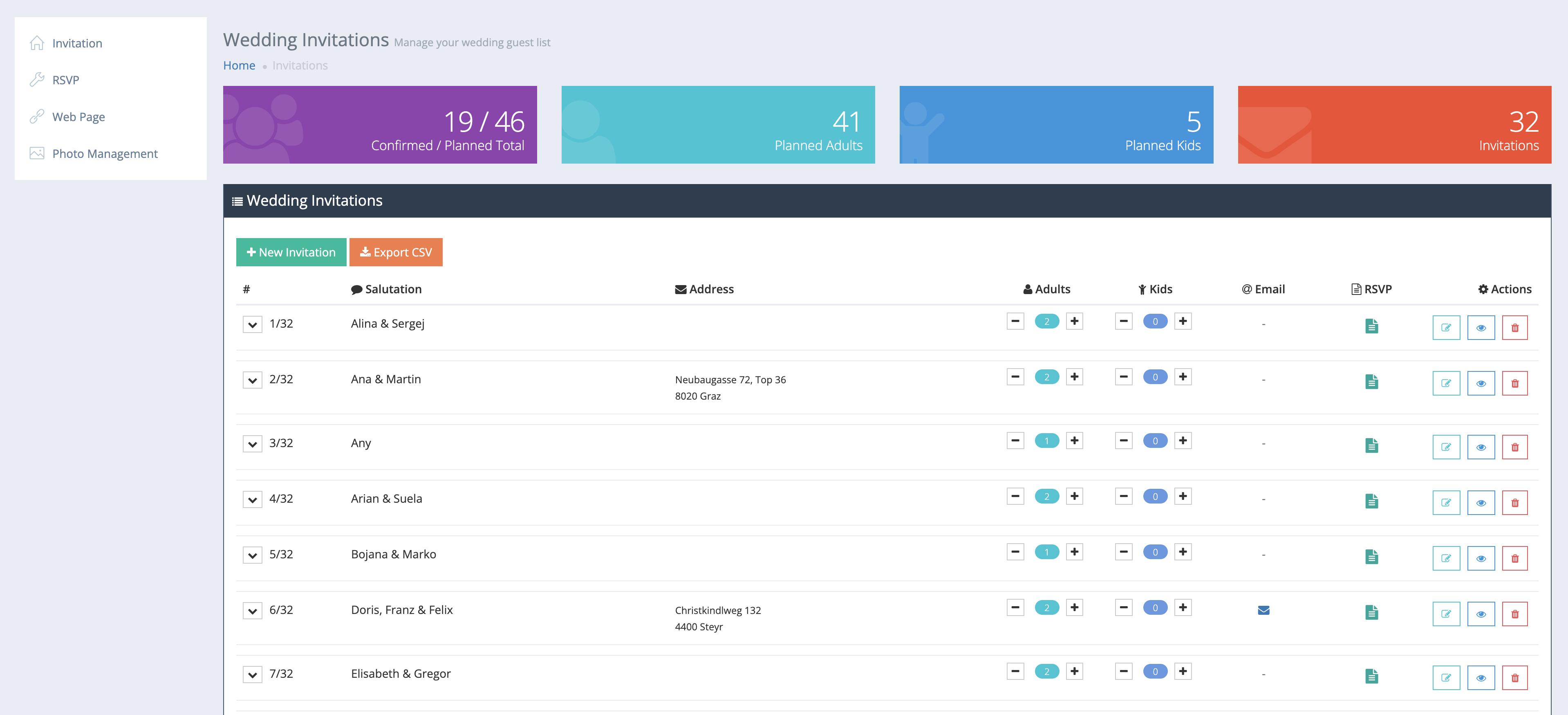This screenshot has height=715, width=1568.
Task: Go to Photo Management in sidebar
Action: [x=105, y=153]
